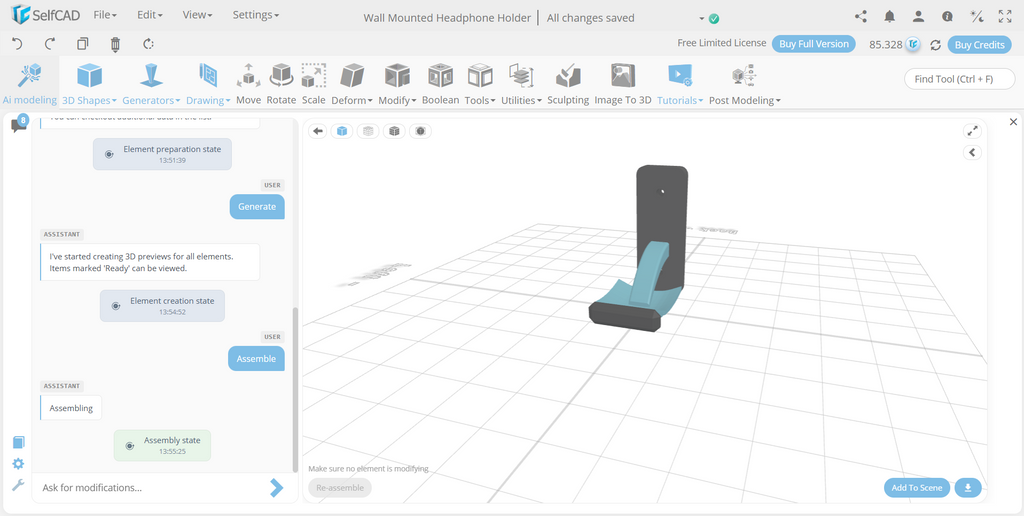This screenshot has width=1024, height=516.
Task: Click the fullscreen icon
Action: (x=1004, y=17)
